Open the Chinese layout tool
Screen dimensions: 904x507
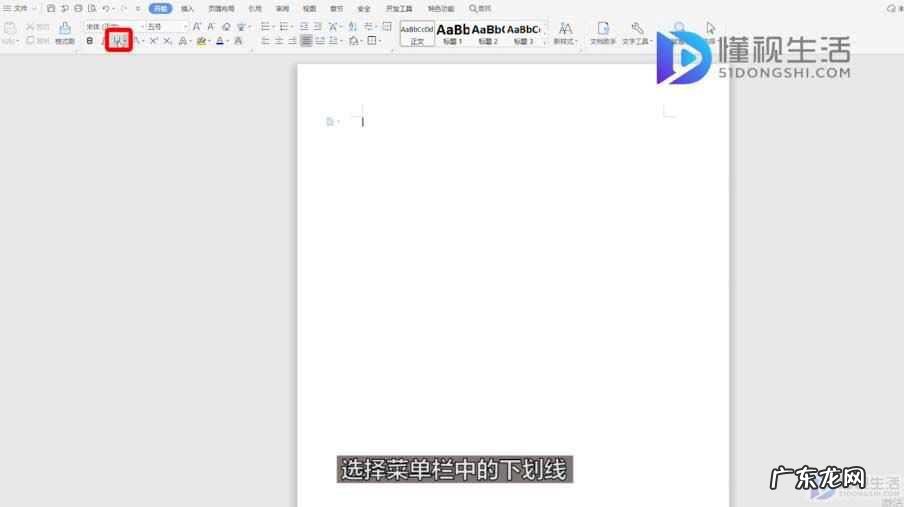tap(333, 27)
